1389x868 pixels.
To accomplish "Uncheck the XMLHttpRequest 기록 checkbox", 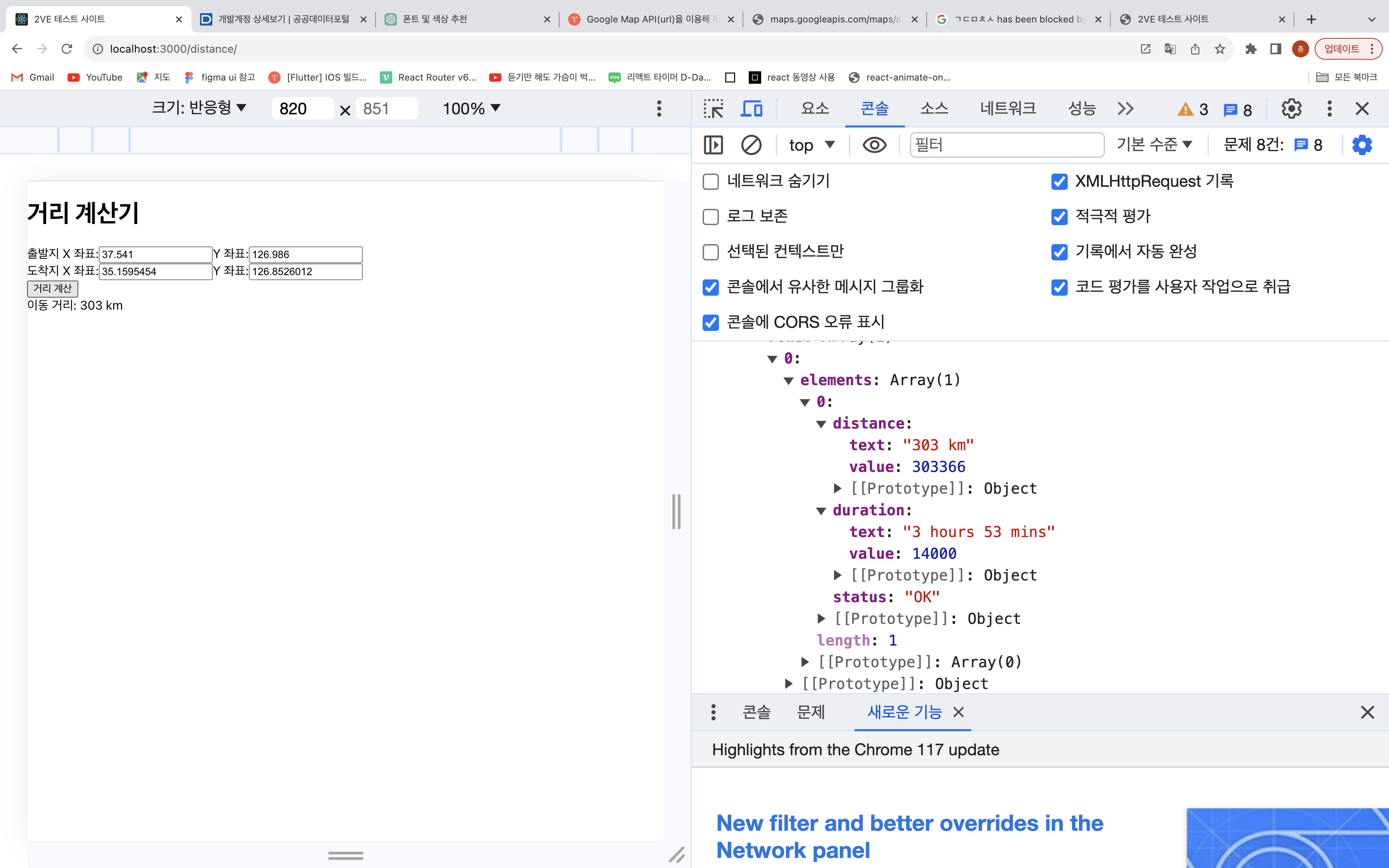I will [1059, 181].
